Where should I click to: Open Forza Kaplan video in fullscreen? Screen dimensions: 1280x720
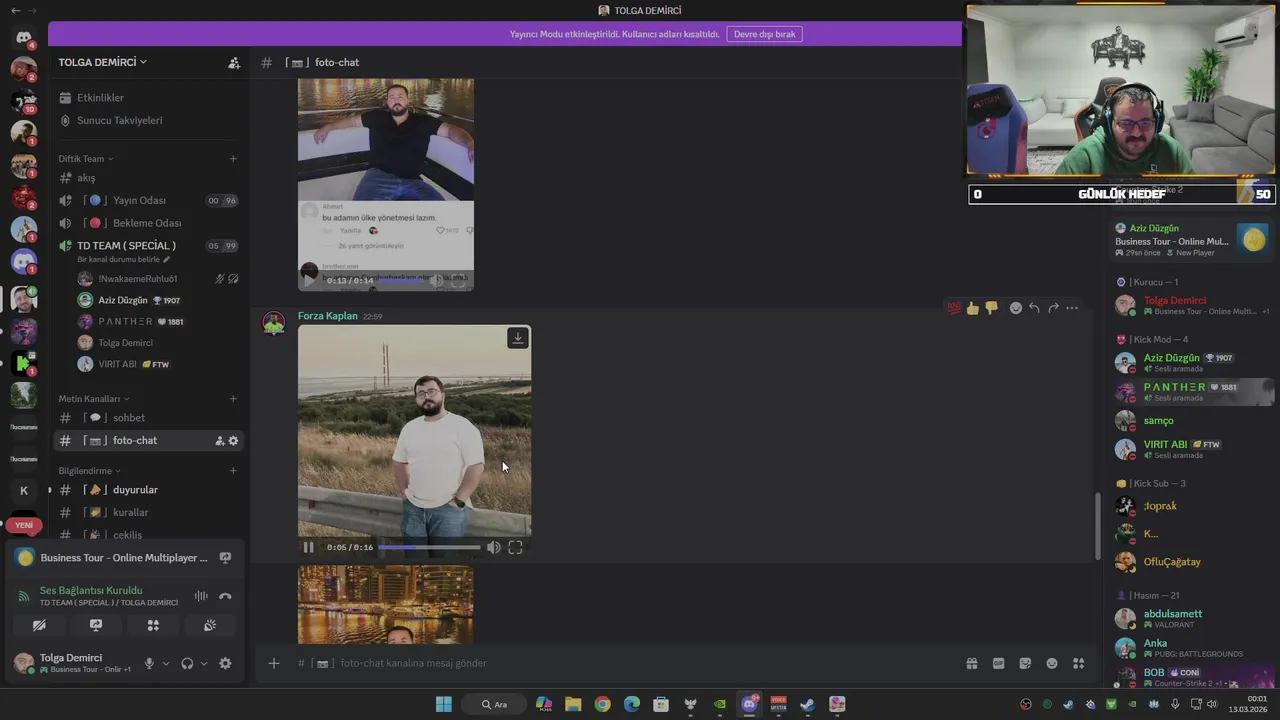click(515, 547)
